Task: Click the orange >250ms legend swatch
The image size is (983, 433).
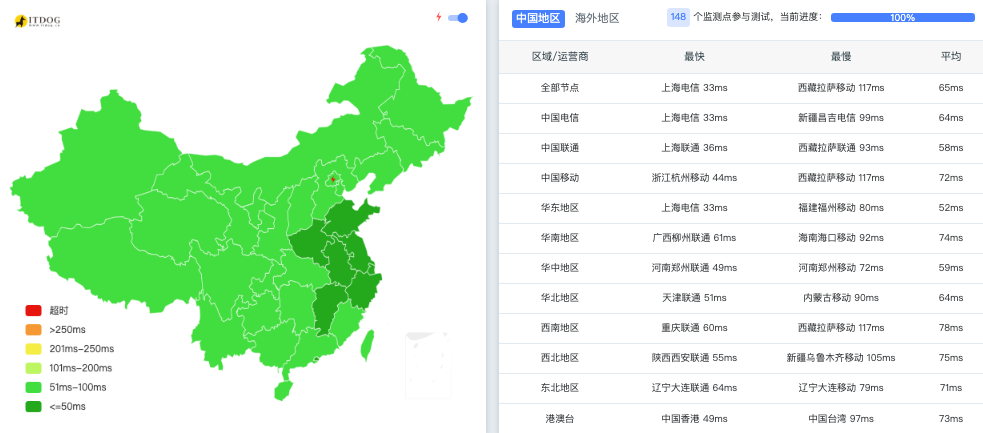Action: pos(33,330)
